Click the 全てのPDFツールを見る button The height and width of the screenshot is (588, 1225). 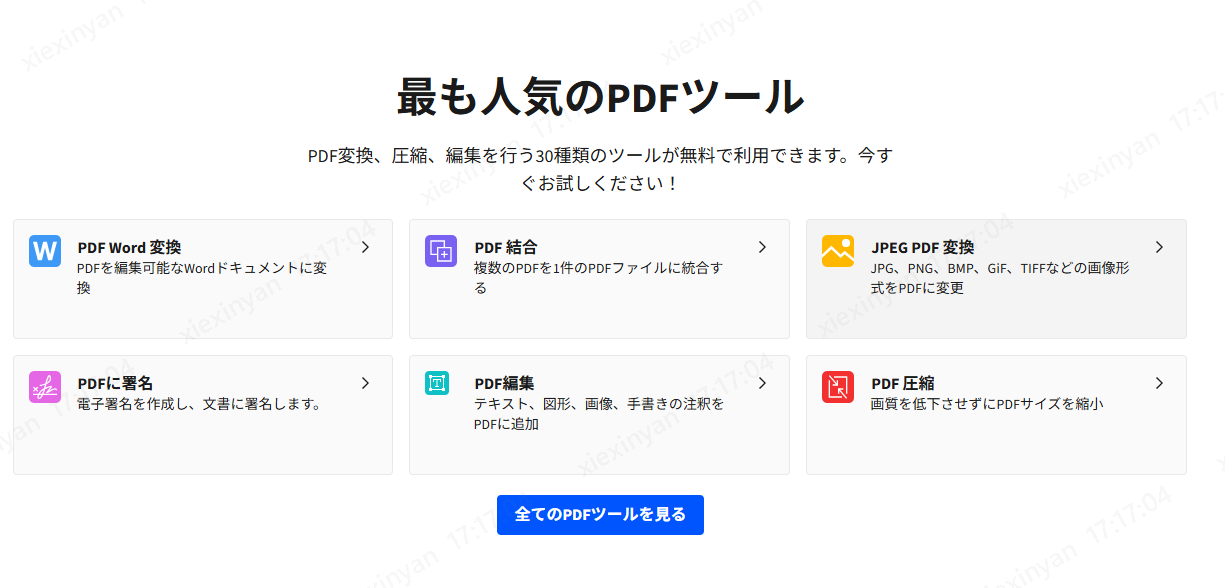pos(600,514)
